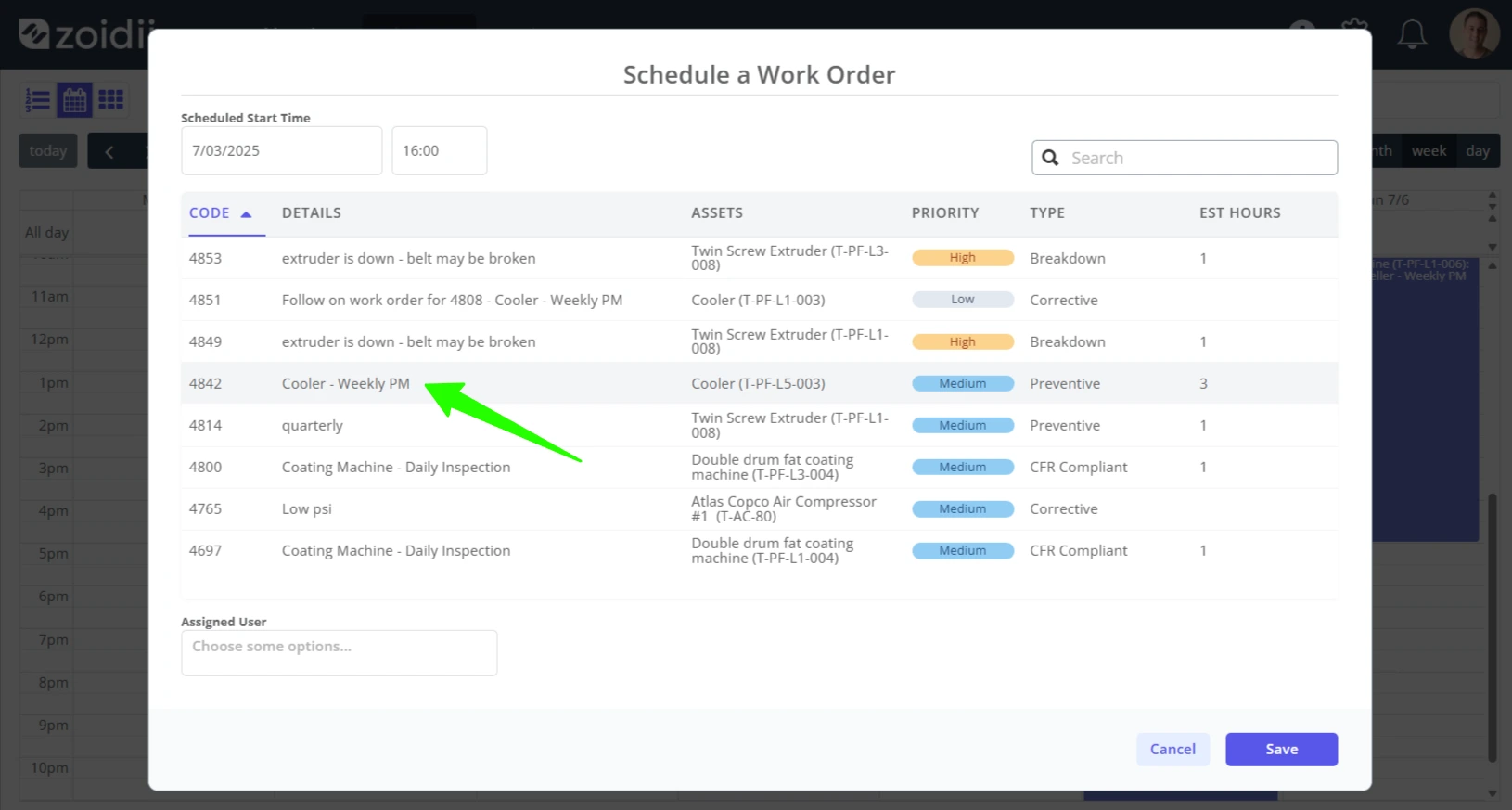Screen dimensions: 1512x810
Task: Select work order code 4814
Action: pos(205,425)
